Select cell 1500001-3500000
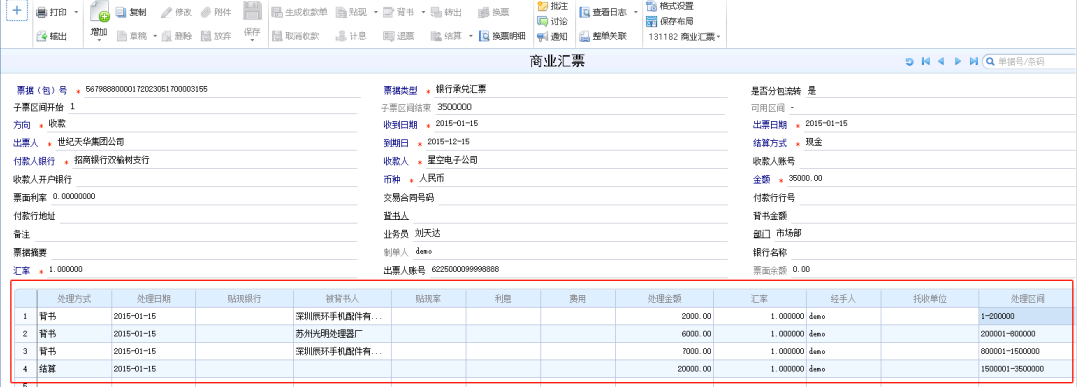 click(x=1025, y=368)
